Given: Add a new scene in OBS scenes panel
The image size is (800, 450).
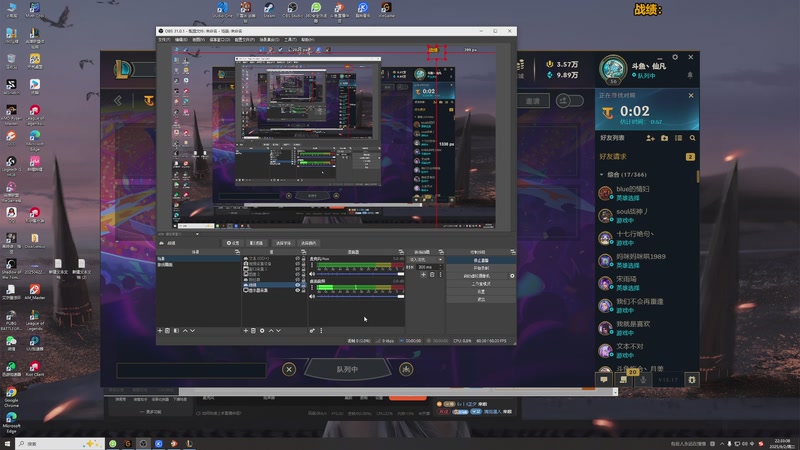Looking at the screenshot, I should 160,331.
